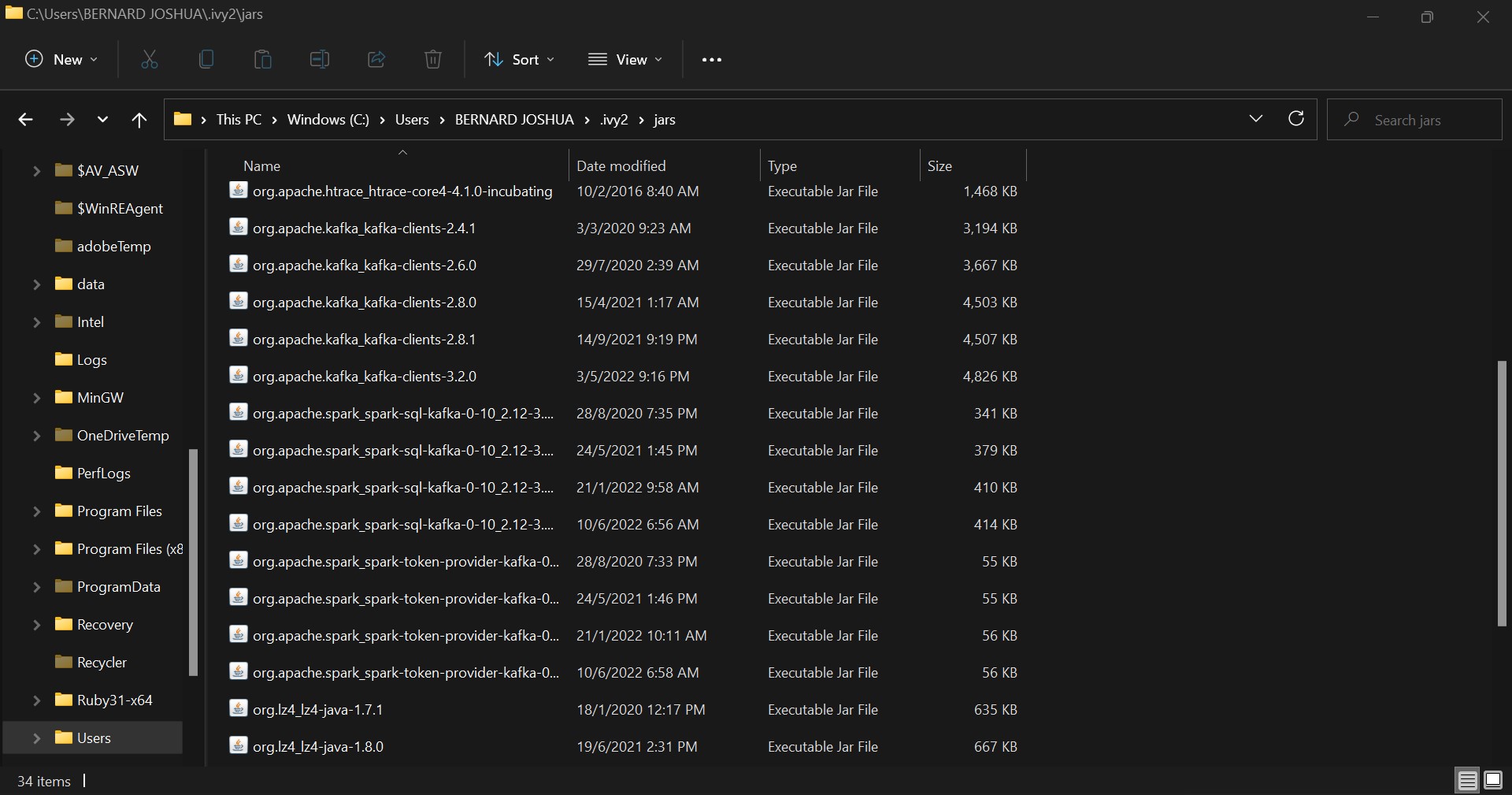Open the View dropdown menu
The image size is (1512, 795).
coord(626,59)
